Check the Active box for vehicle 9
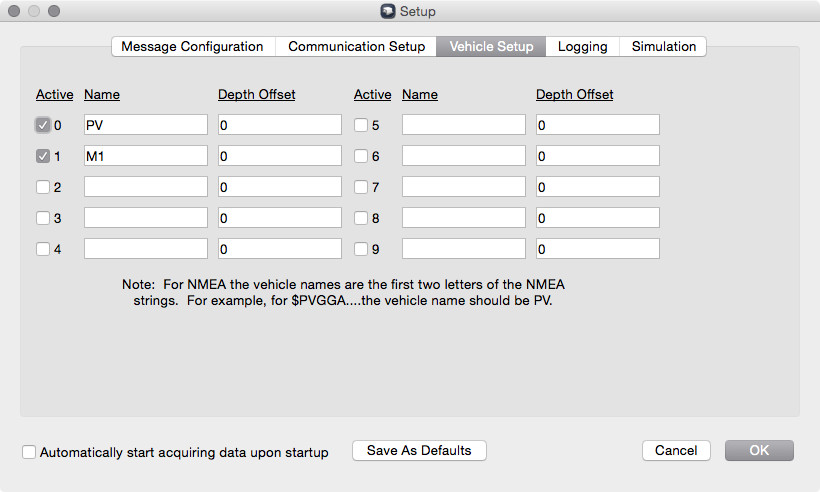The width and height of the screenshot is (820, 492). (361, 249)
